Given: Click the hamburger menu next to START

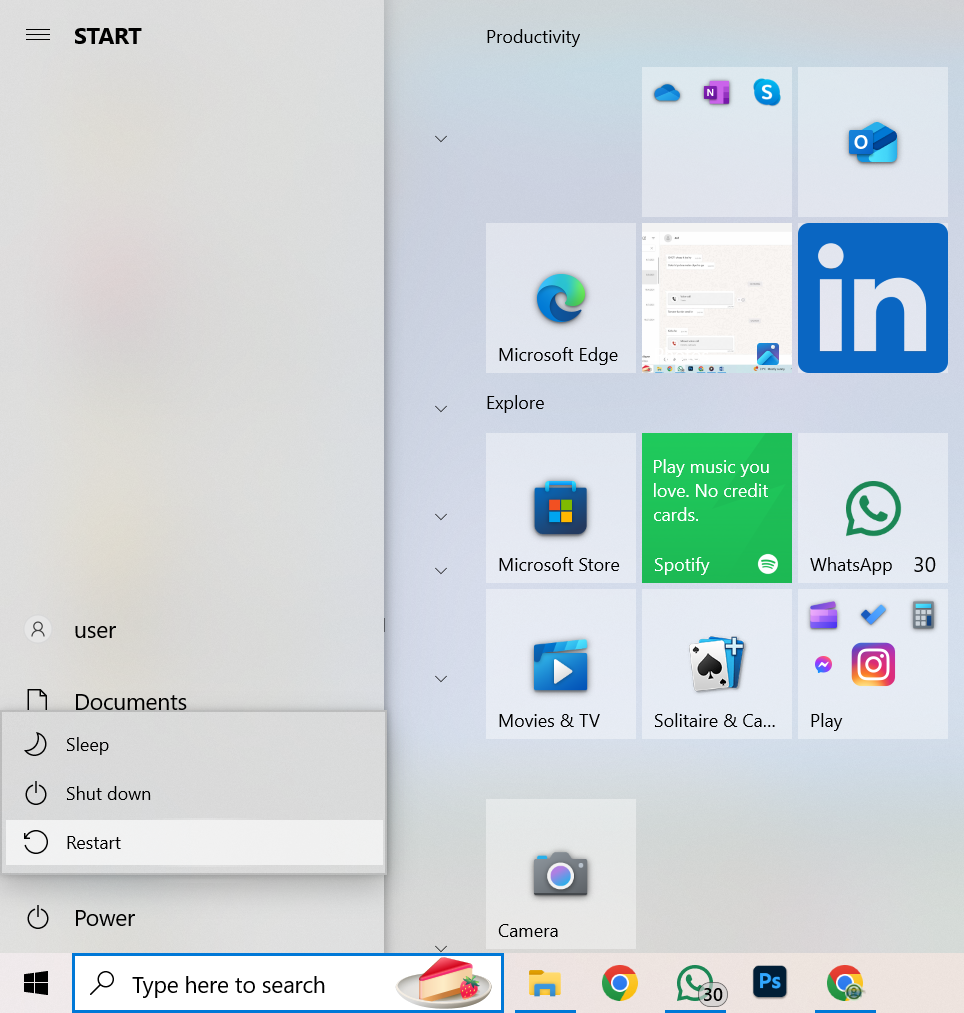Looking at the screenshot, I should point(37,35).
